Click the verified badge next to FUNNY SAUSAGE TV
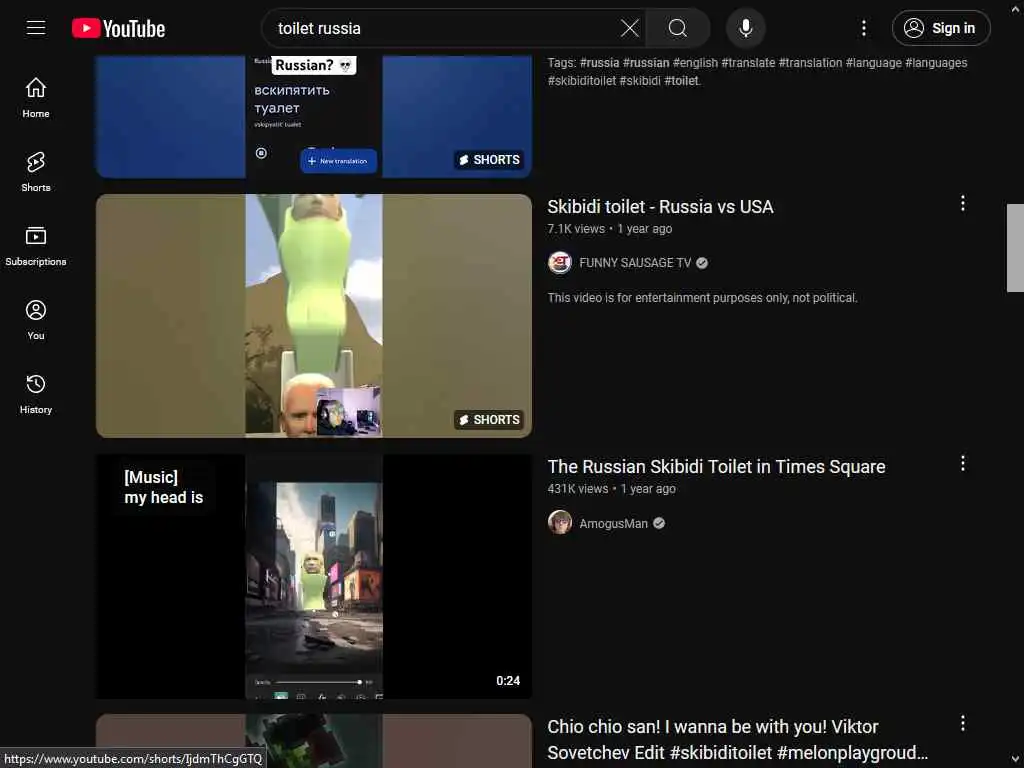The image size is (1024, 768). coord(702,263)
